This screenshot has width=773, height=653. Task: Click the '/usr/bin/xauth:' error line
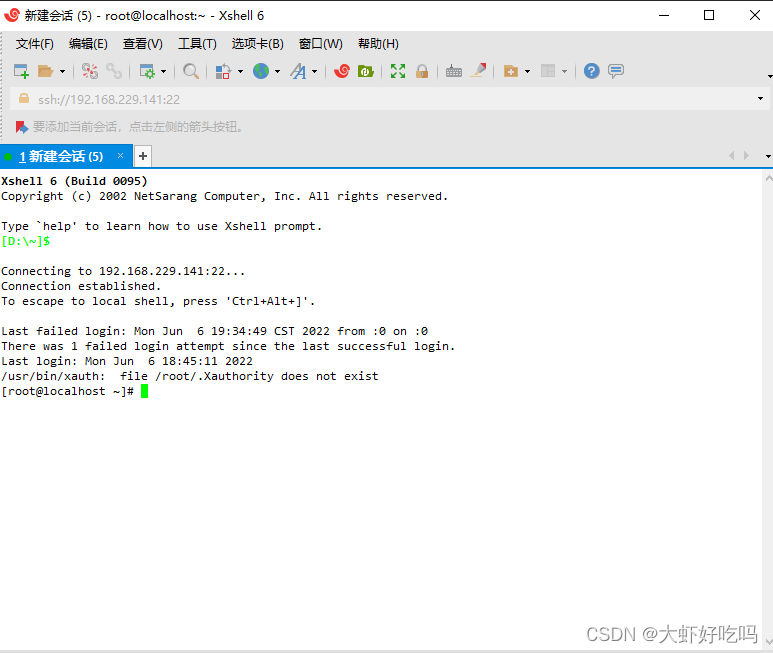(190, 376)
